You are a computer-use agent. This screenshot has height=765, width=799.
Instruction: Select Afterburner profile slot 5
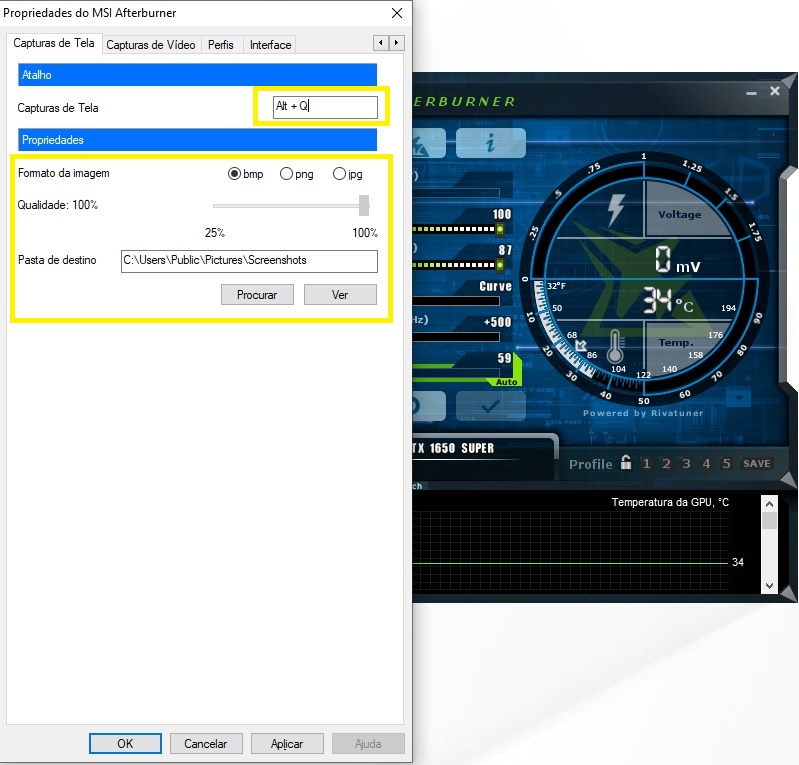pyautogui.click(x=726, y=463)
